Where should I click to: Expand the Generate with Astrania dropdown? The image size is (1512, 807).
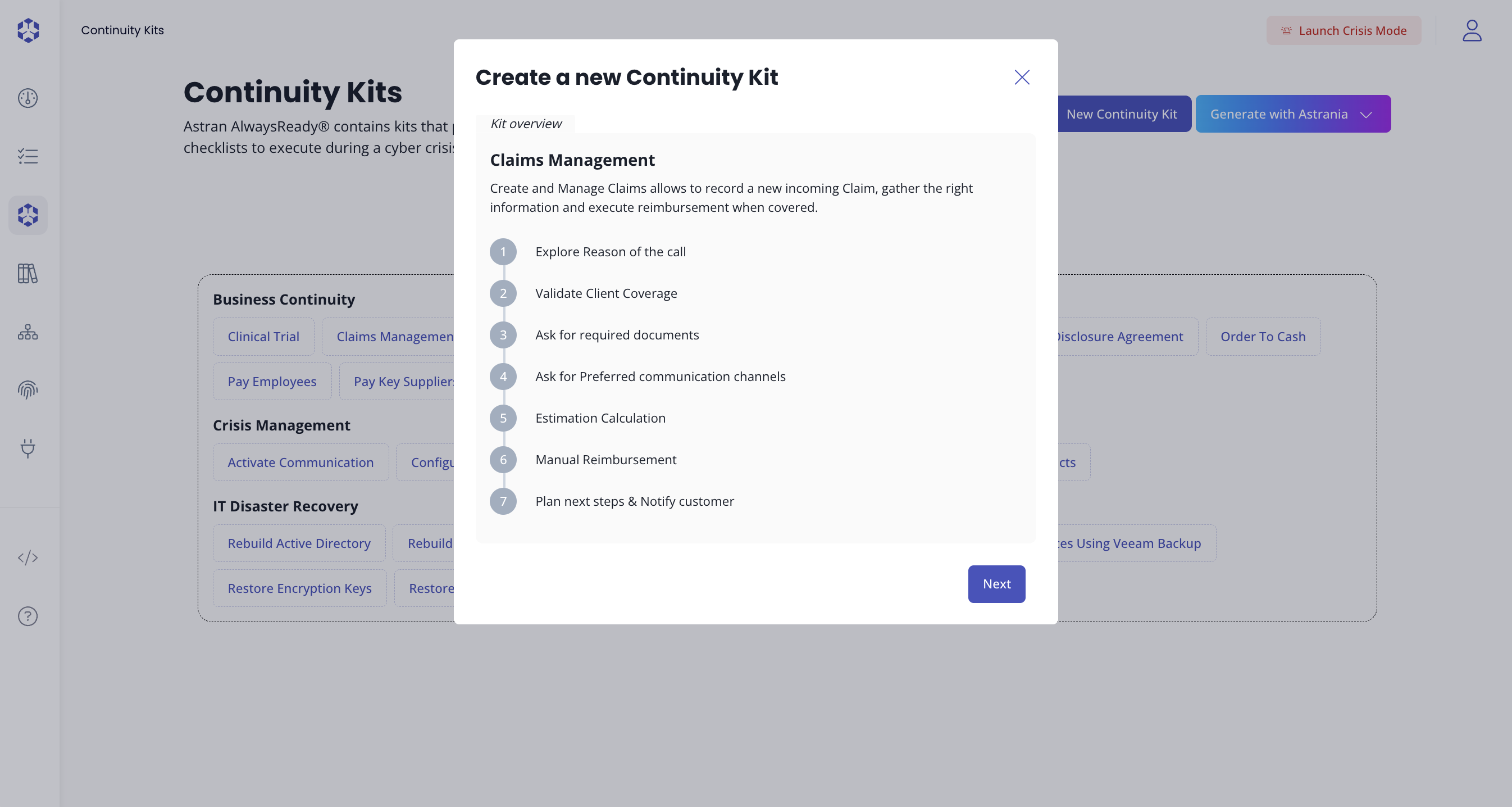pos(1365,115)
